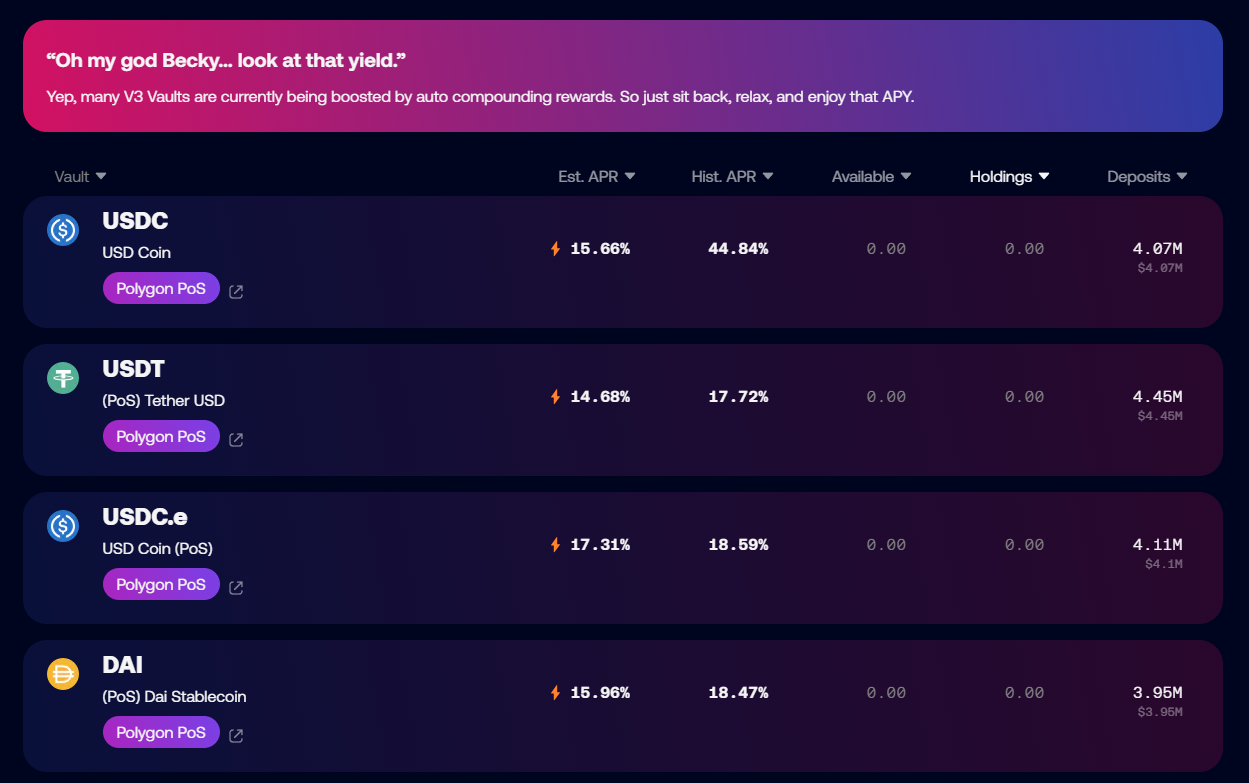Sort by Available column header

[x=871, y=177]
